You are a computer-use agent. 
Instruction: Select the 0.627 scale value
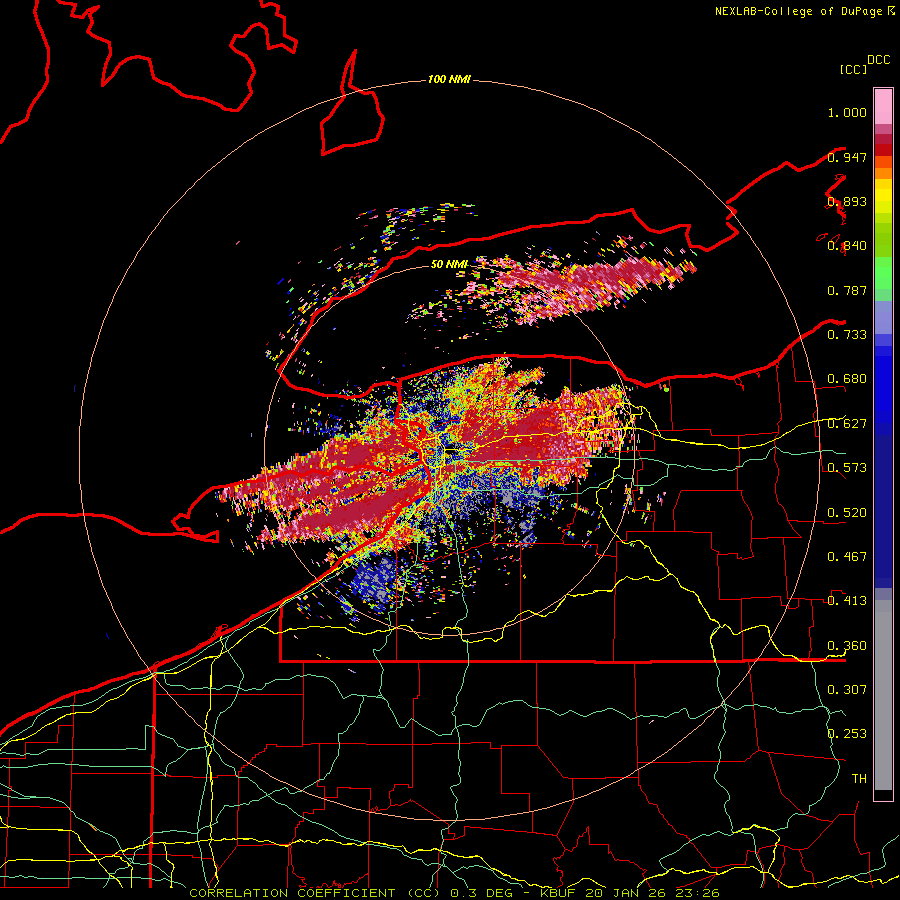click(847, 424)
